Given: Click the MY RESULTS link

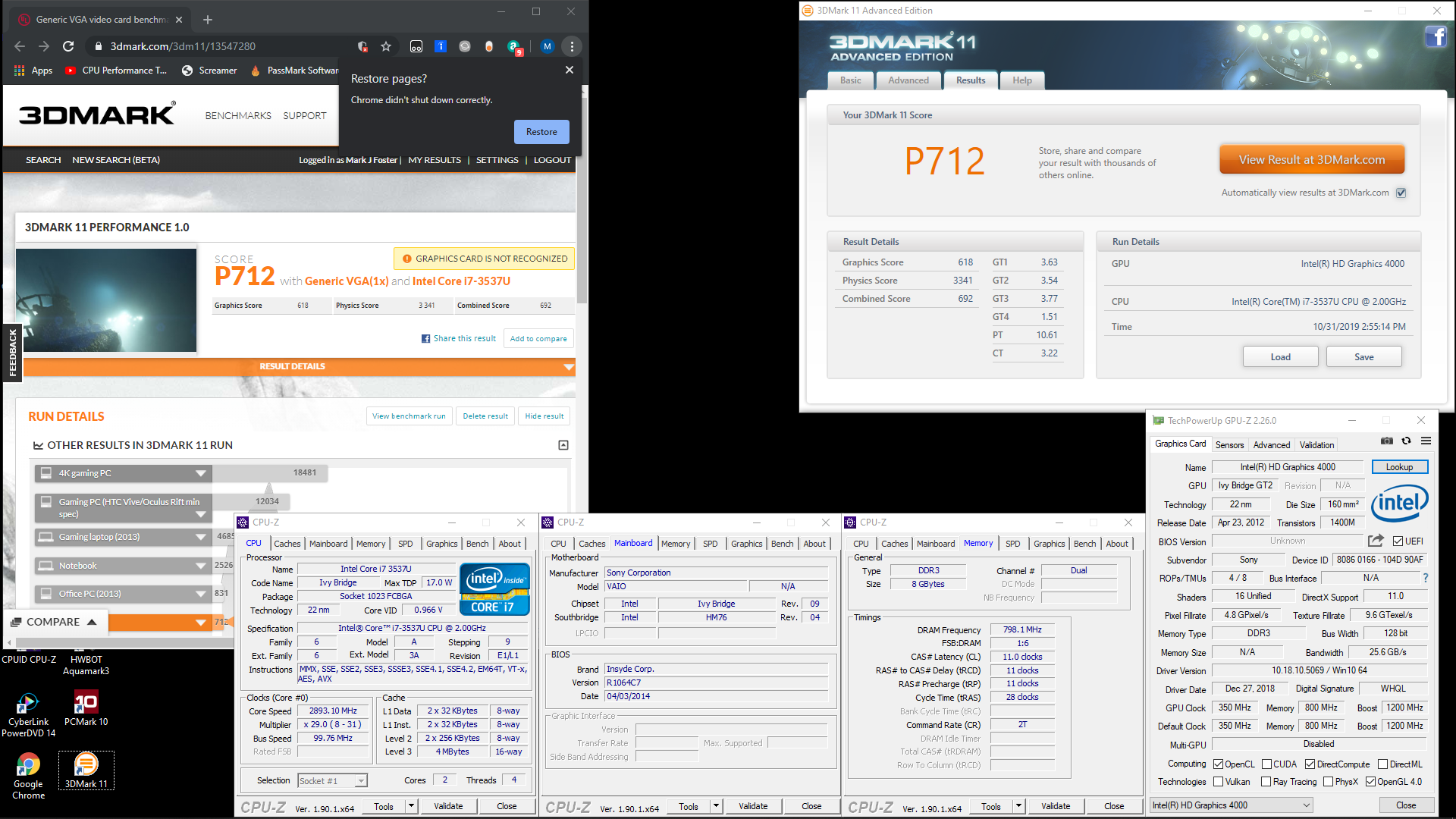Looking at the screenshot, I should click(x=435, y=160).
